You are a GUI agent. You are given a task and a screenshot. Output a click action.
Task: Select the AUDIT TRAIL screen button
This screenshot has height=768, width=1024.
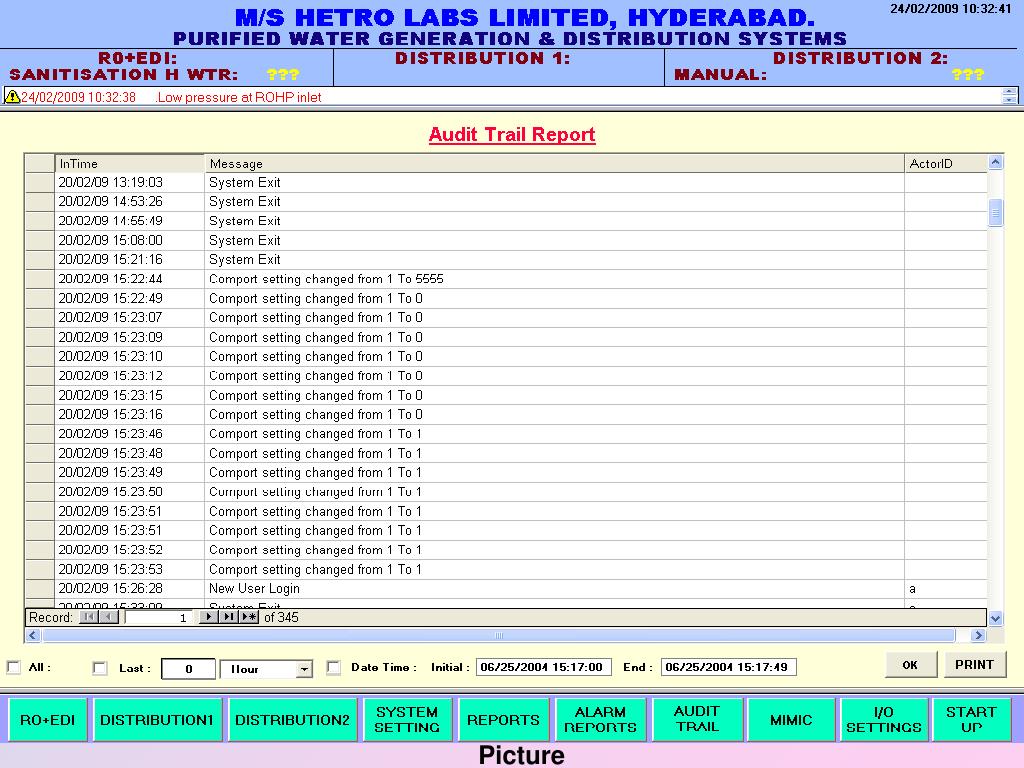pyautogui.click(x=697, y=720)
